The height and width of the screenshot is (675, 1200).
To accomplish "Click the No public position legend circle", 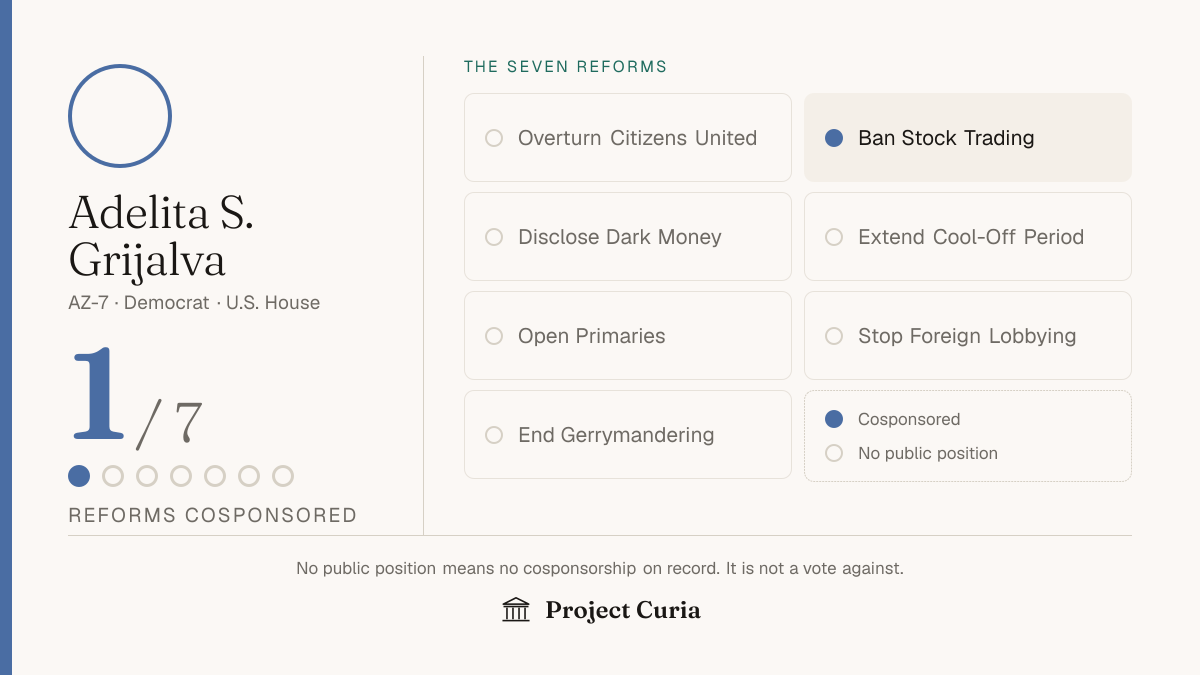I will click(834, 453).
